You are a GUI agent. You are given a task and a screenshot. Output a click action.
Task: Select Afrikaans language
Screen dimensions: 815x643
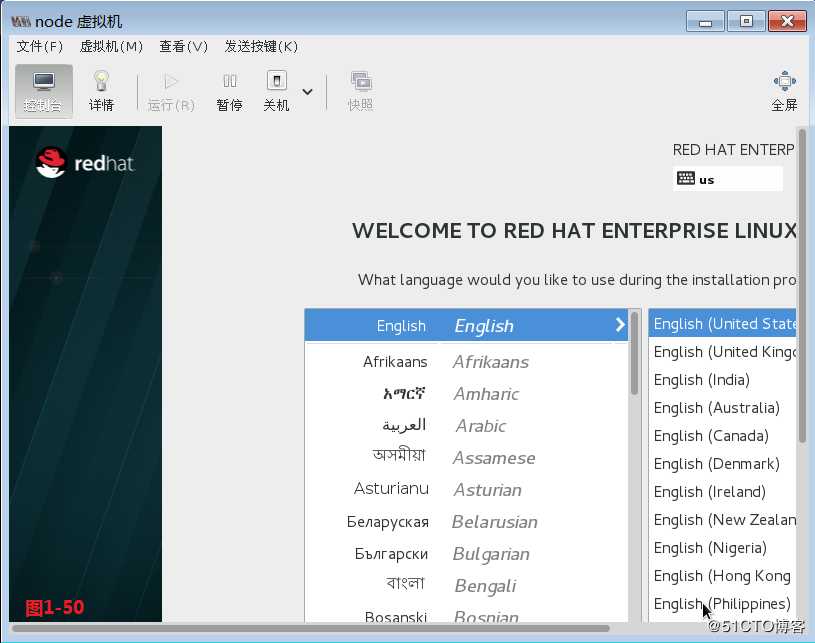[x=466, y=362]
